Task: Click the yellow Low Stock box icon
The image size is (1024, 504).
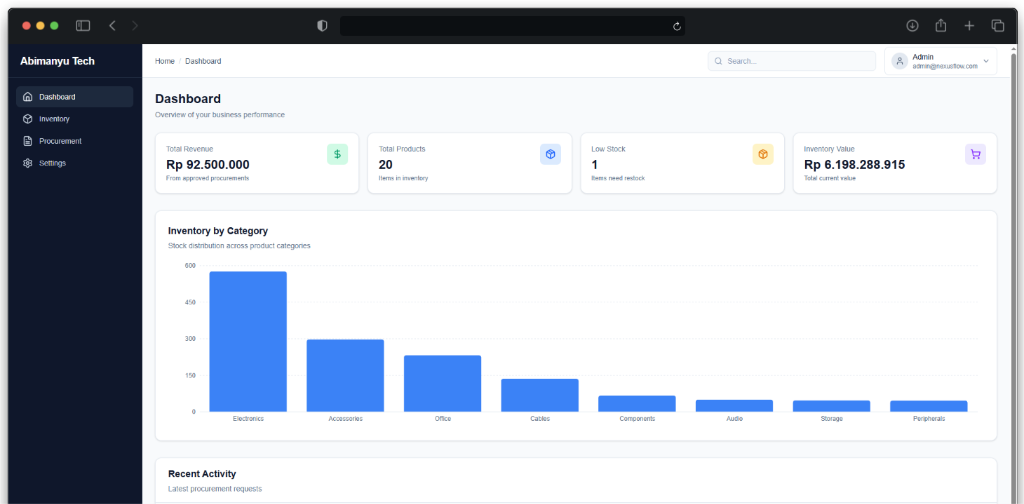Action: (763, 154)
